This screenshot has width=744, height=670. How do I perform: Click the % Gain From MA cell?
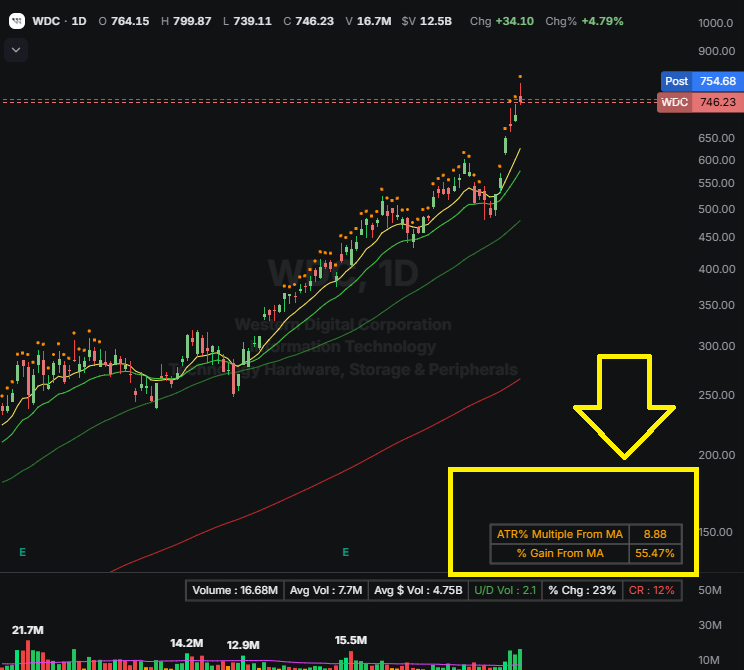coord(559,553)
